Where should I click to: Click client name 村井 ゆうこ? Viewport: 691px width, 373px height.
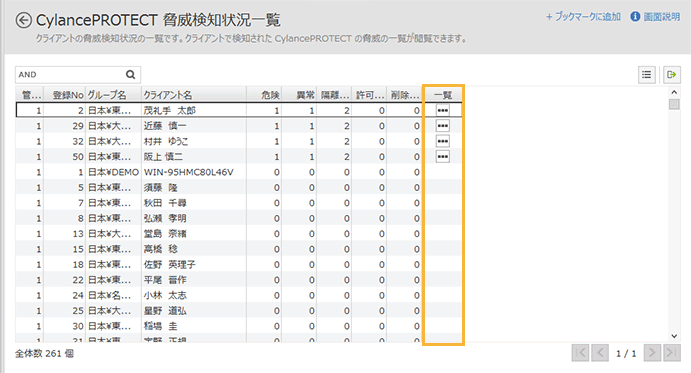coord(166,141)
